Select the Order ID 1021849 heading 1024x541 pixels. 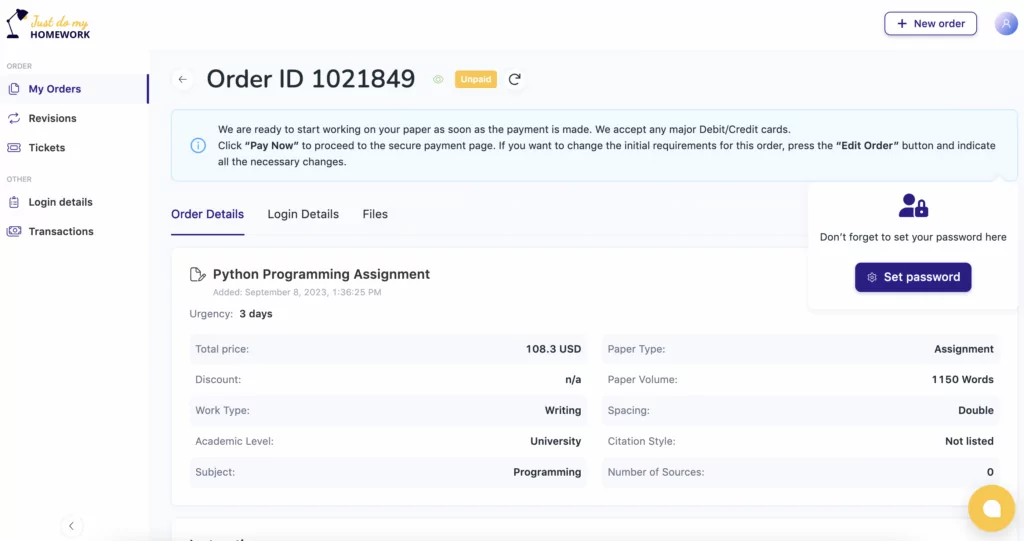(311, 79)
